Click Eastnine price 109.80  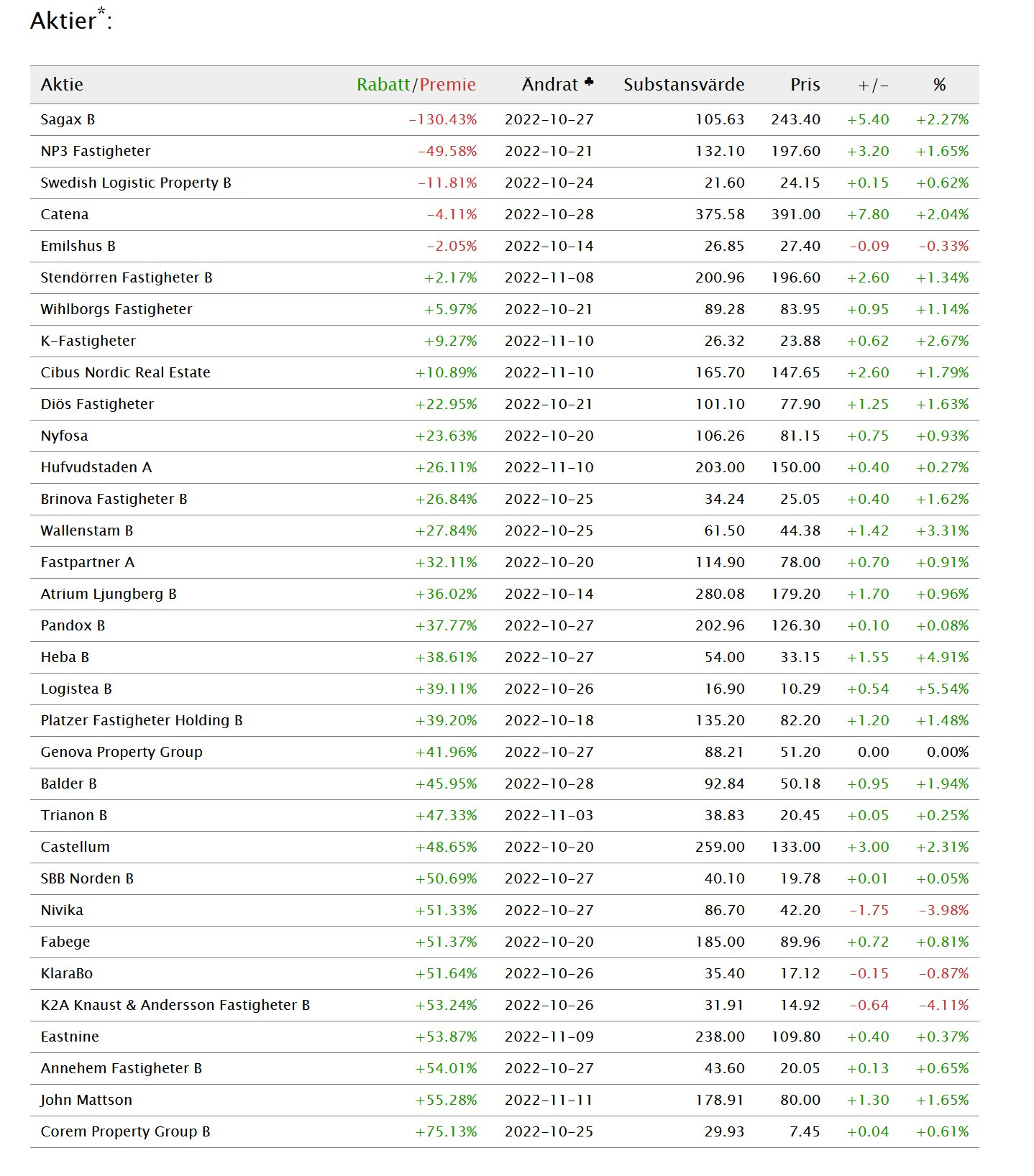796,1037
